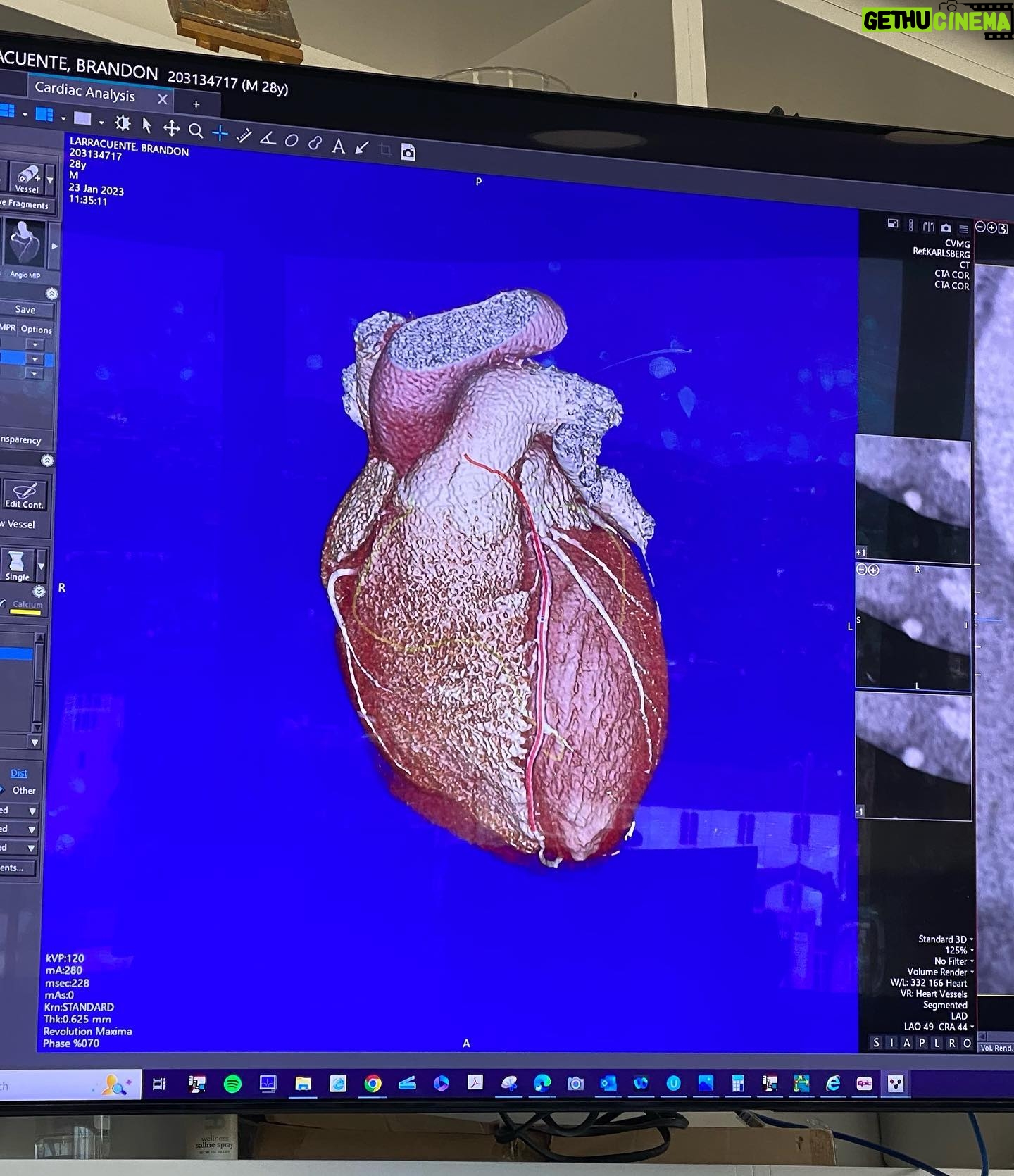
Task: Click the minus zoom-out icon above CT slice
Action: (979, 227)
